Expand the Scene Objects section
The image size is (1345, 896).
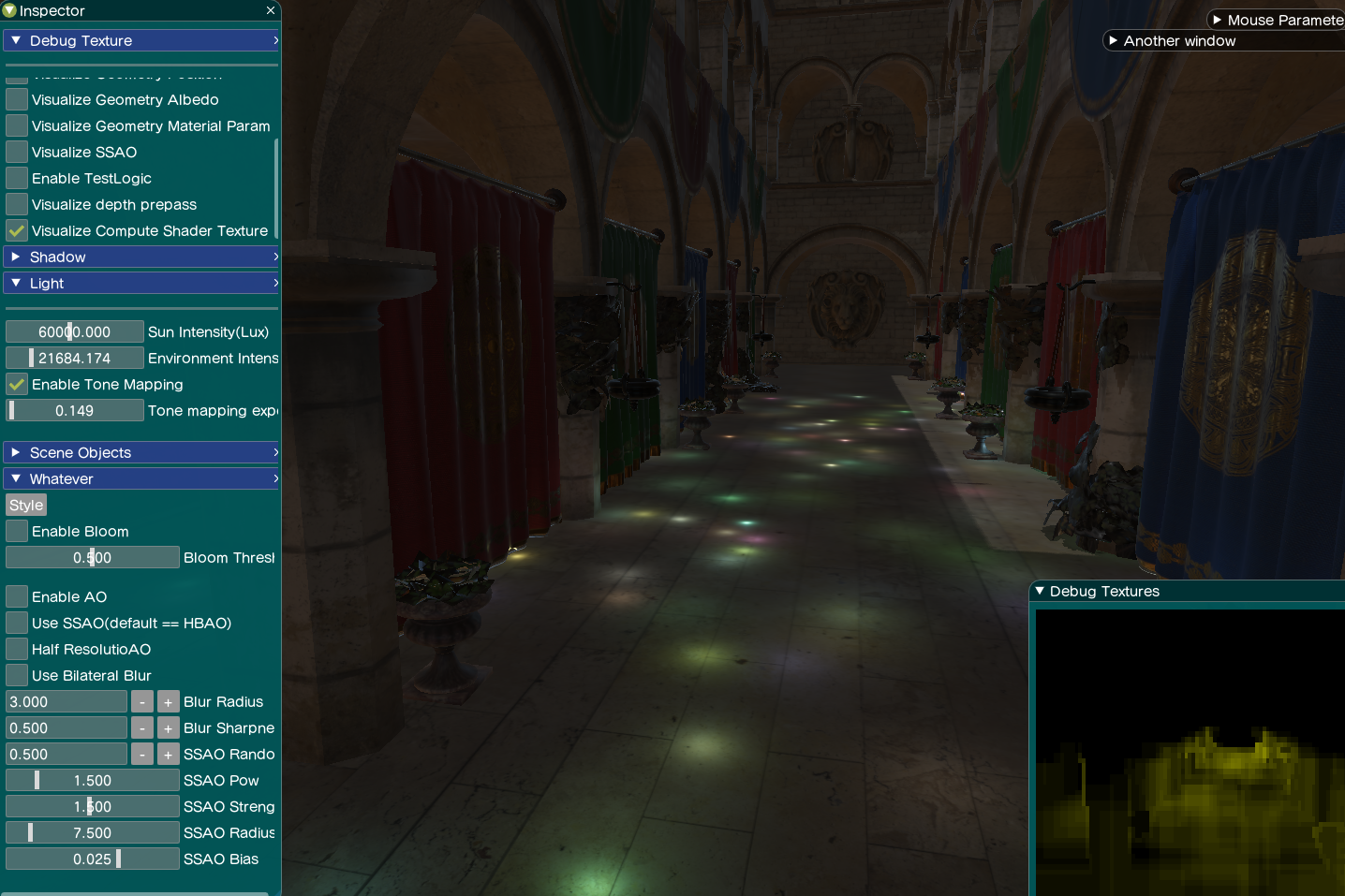click(16, 452)
